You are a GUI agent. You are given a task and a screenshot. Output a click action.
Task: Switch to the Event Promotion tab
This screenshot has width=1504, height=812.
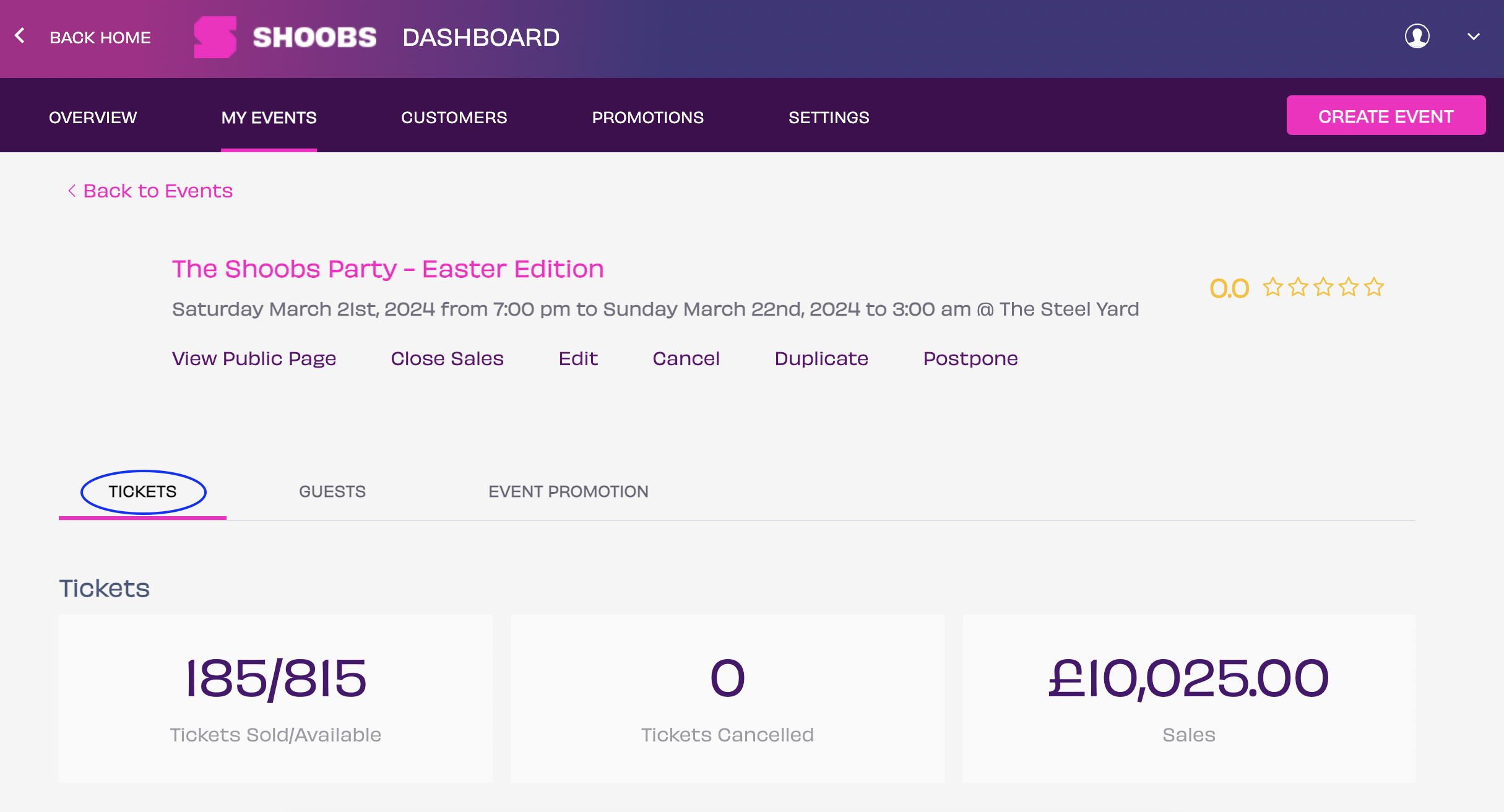[x=568, y=491]
